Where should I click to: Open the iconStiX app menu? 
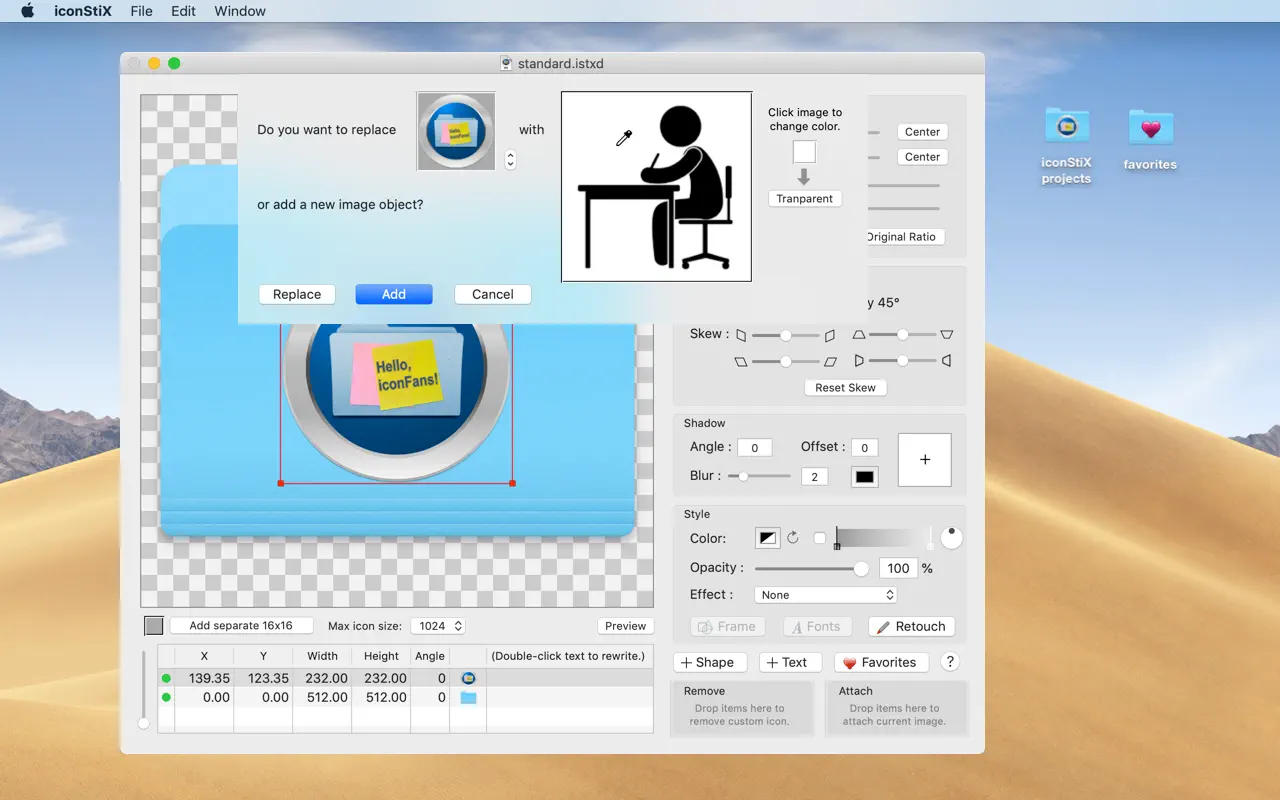[83, 11]
